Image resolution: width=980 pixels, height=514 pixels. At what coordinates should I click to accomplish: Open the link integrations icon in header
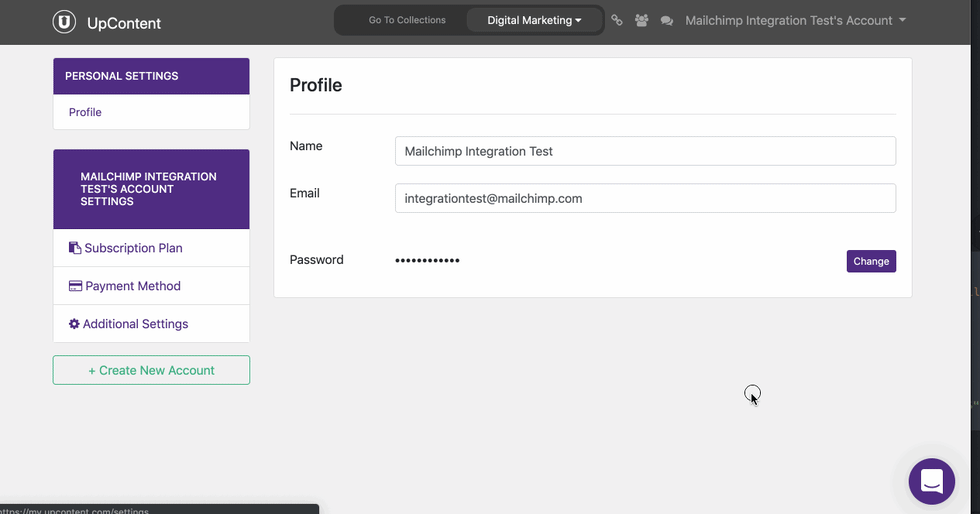pyautogui.click(x=617, y=20)
